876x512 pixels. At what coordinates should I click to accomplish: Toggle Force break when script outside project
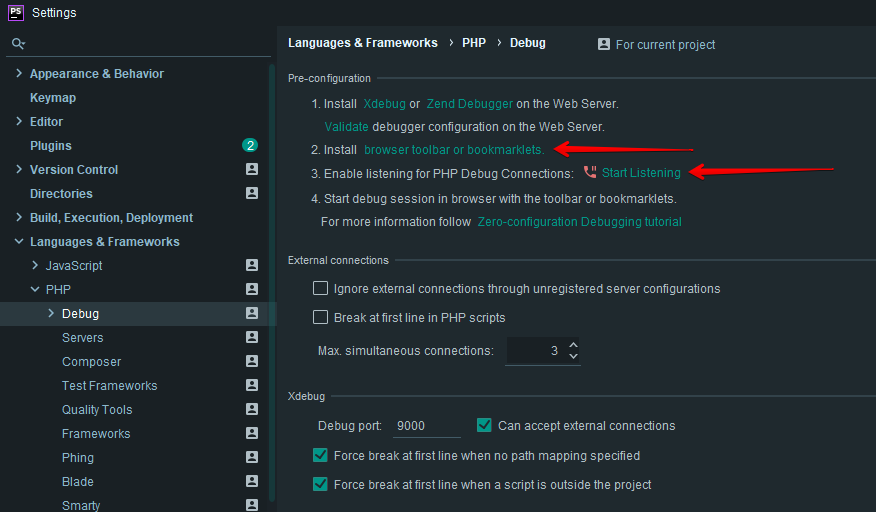coord(320,484)
